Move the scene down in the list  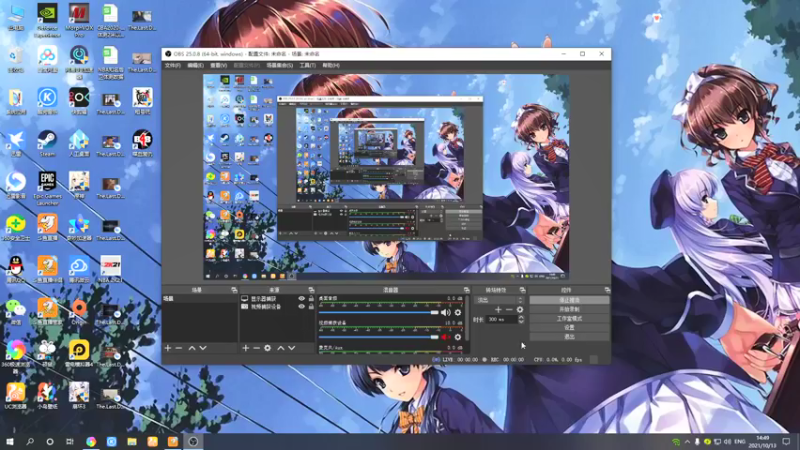(203, 348)
